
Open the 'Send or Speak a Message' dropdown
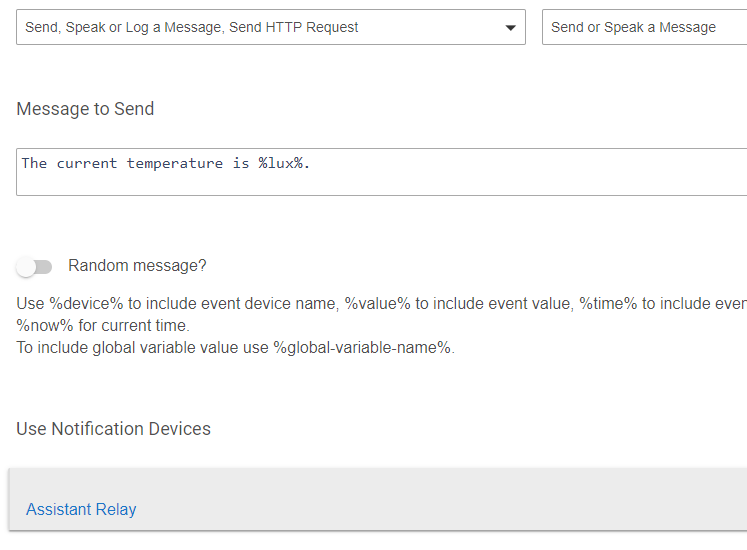click(x=645, y=27)
